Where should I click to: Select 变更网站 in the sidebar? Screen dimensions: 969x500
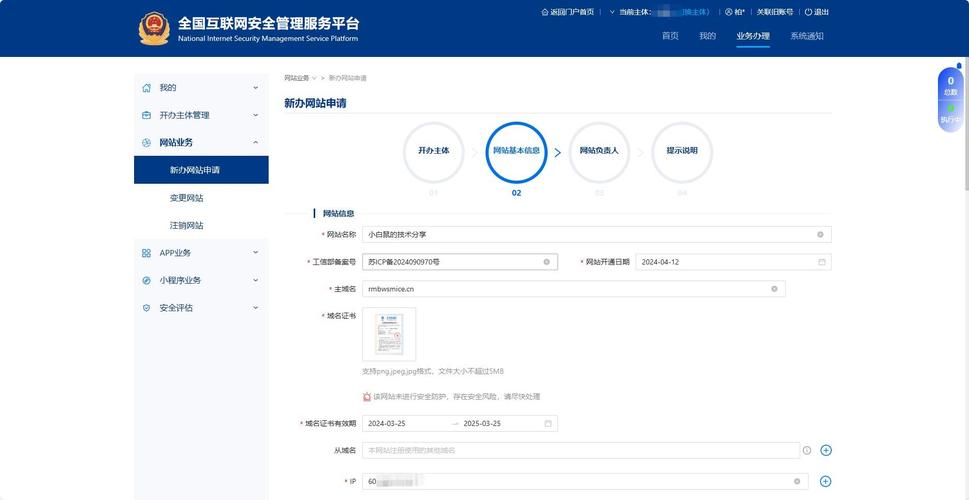coord(186,198)
